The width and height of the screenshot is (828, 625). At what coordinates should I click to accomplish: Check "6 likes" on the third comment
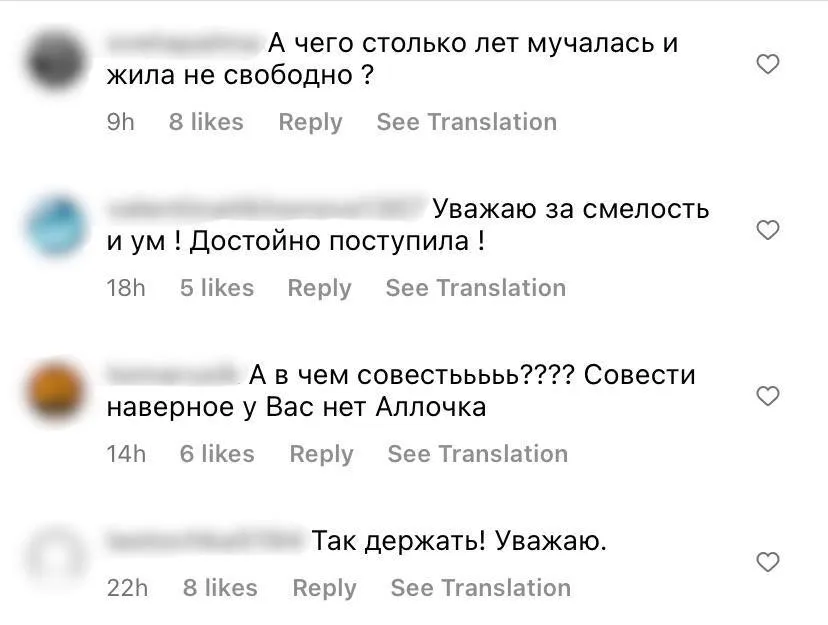tap(218, 453)
